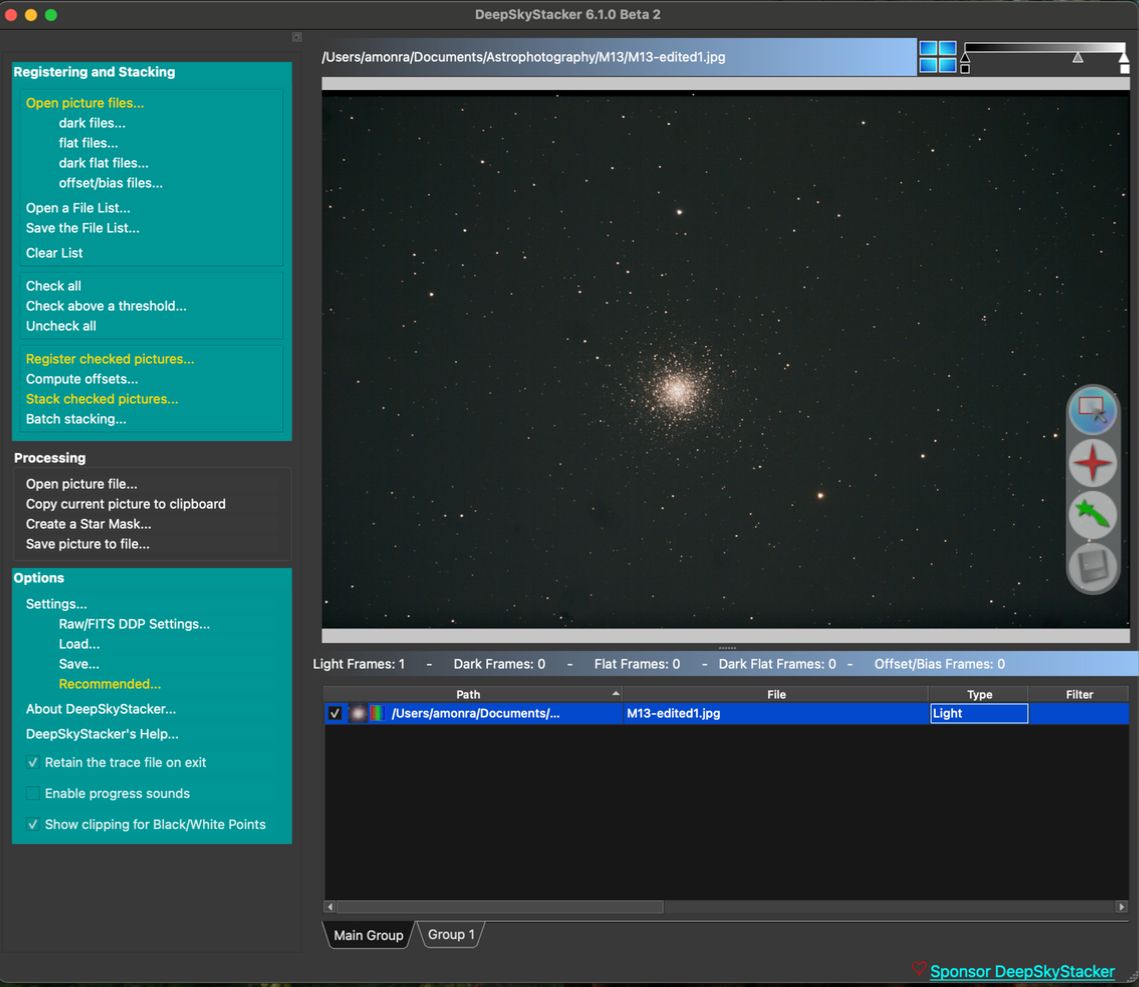Screen dimensions: 1139x987
Task: Open Settings under Options
Action: (56, 604)
